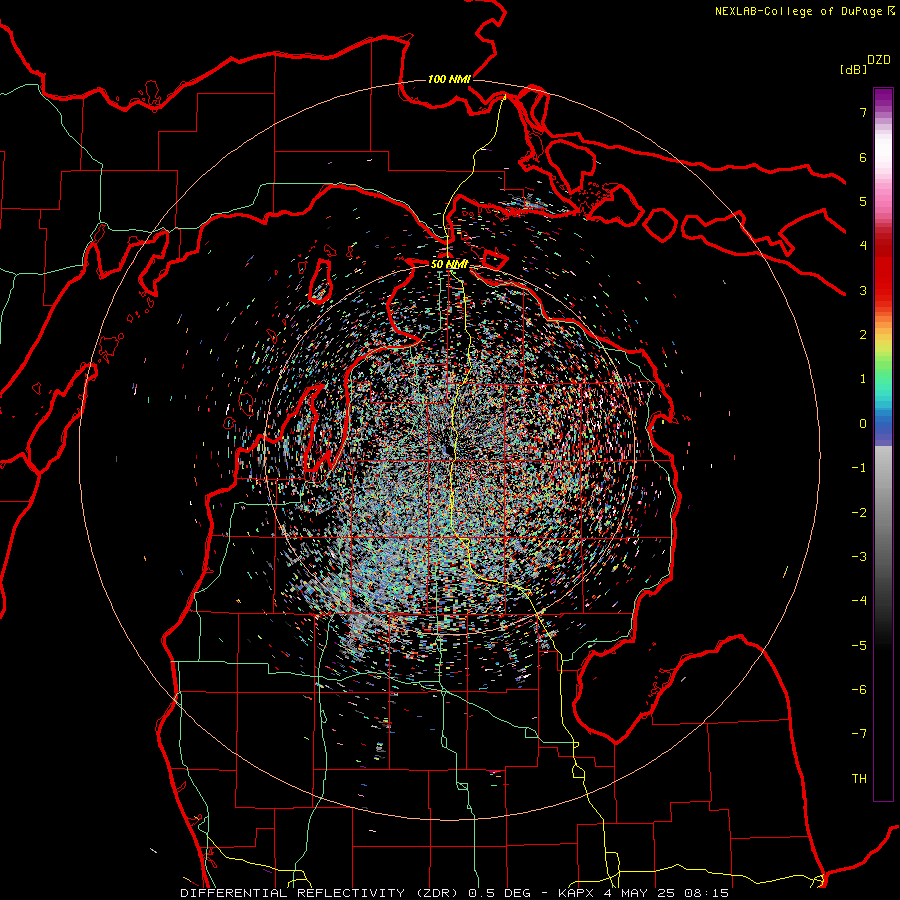This screenshot has height=900, width=900.
Task: Click the 50 NMI range ring label
Action: [x=449, y=264]
